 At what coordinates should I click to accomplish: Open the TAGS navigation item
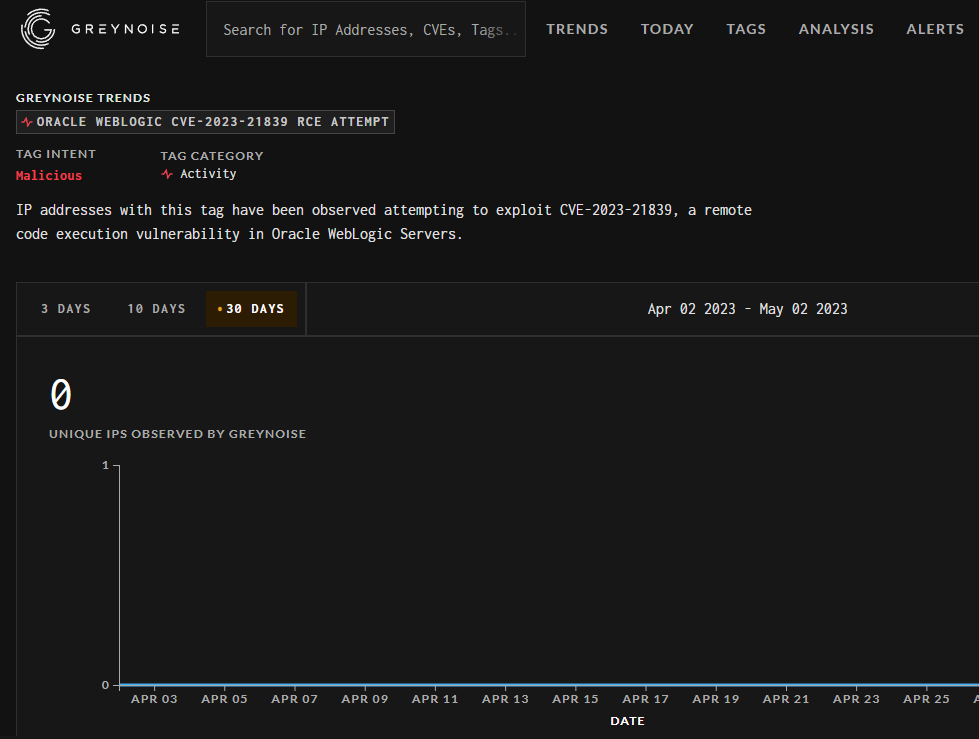tap(746, 29)
